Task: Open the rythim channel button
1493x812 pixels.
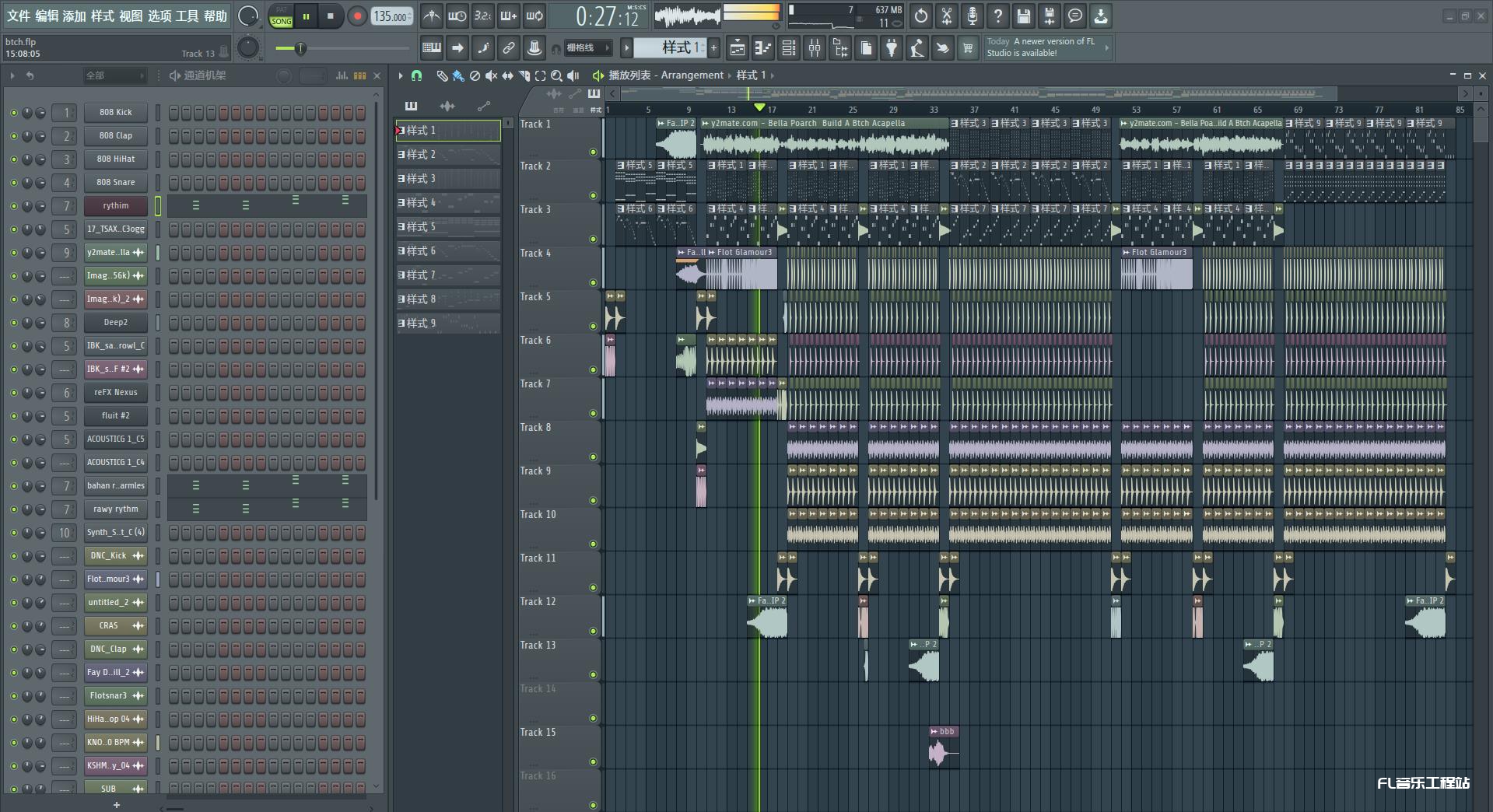Action: pos(115,206)
